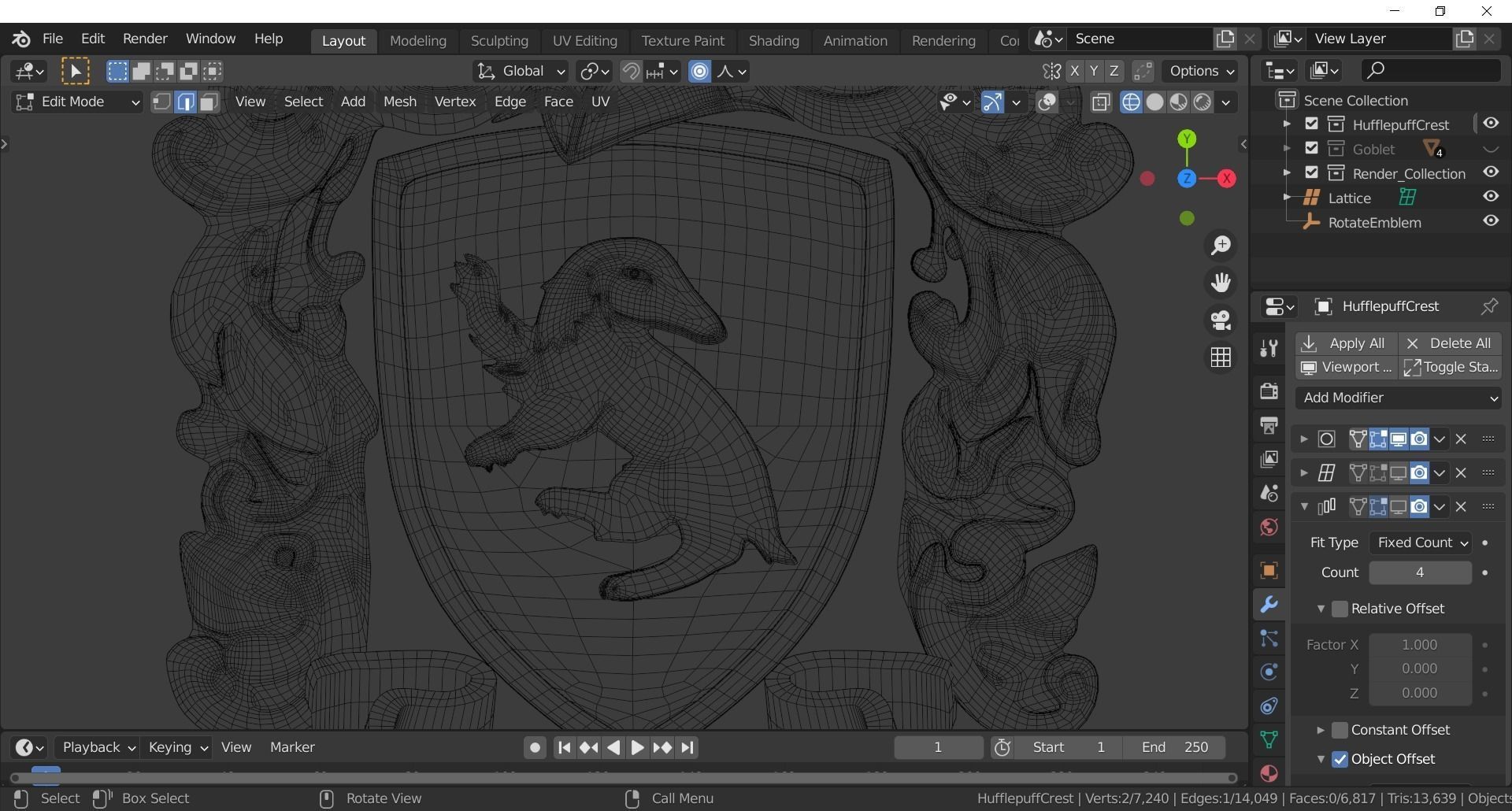Switch to edge select mode

click(186, 102)
